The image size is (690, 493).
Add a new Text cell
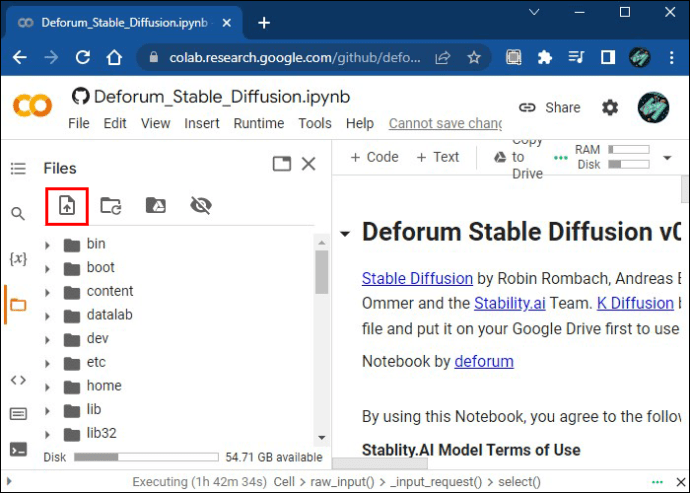click(x=437, y=157)
